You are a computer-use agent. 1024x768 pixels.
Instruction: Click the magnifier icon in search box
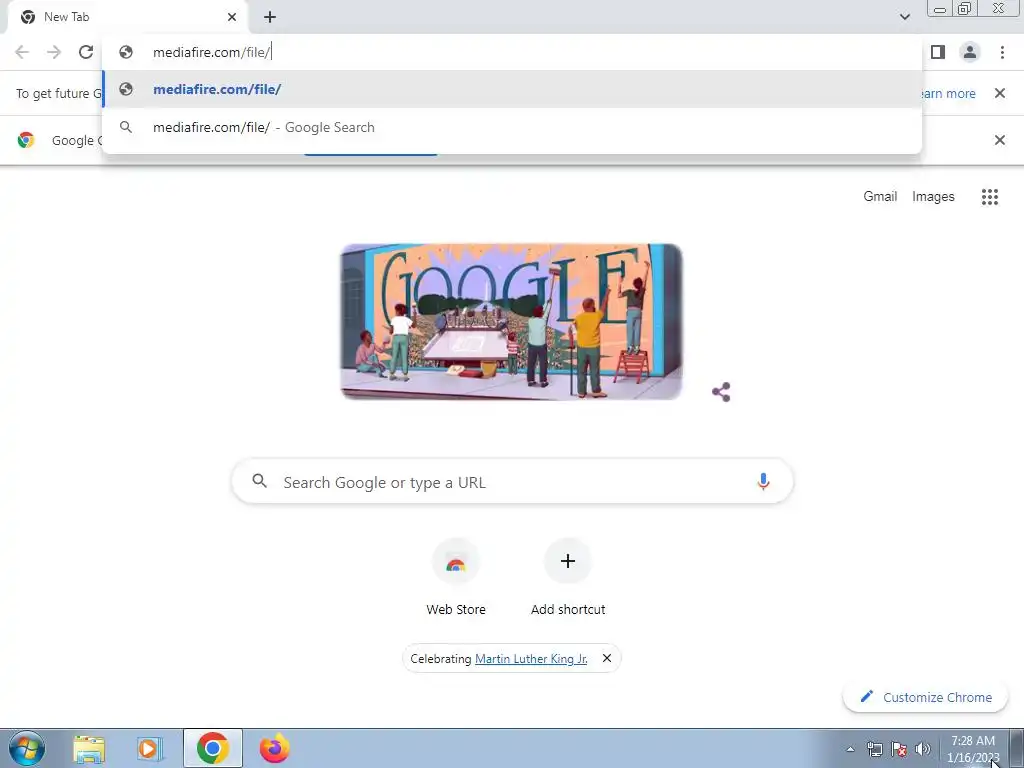(x=259, y=481)
